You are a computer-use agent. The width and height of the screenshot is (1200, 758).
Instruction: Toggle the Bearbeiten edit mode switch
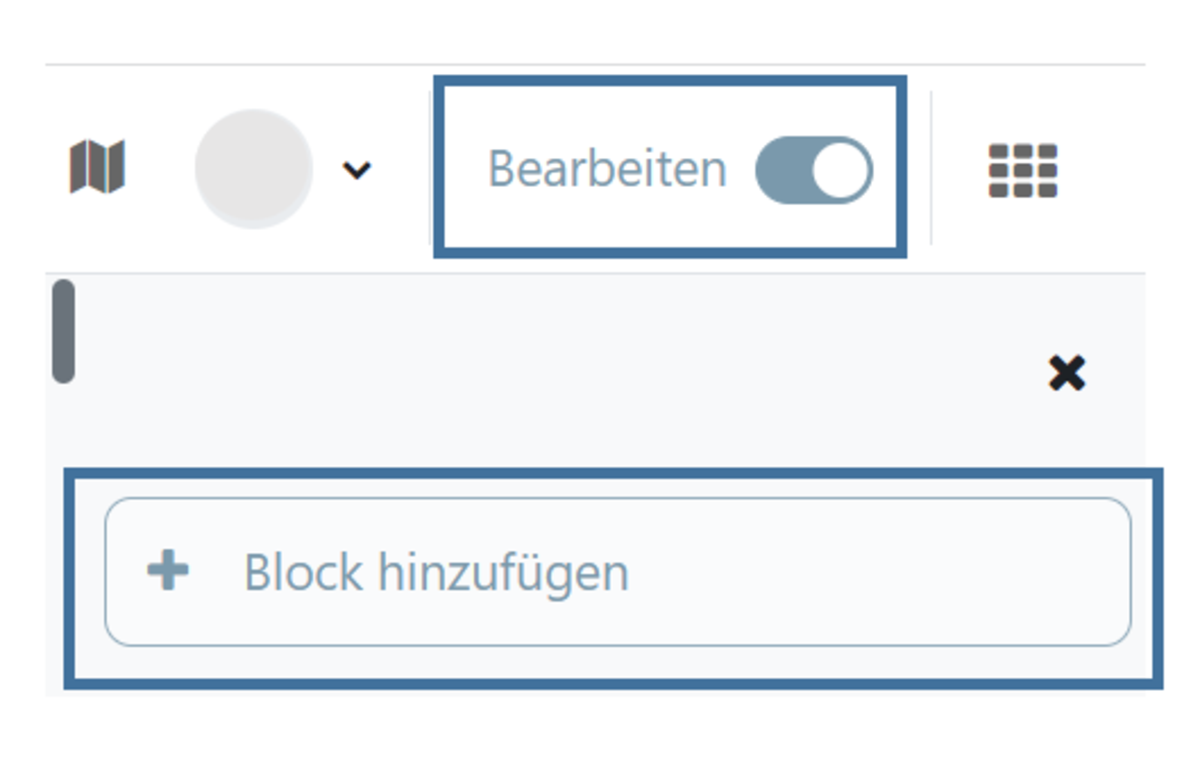click(813, 170)
